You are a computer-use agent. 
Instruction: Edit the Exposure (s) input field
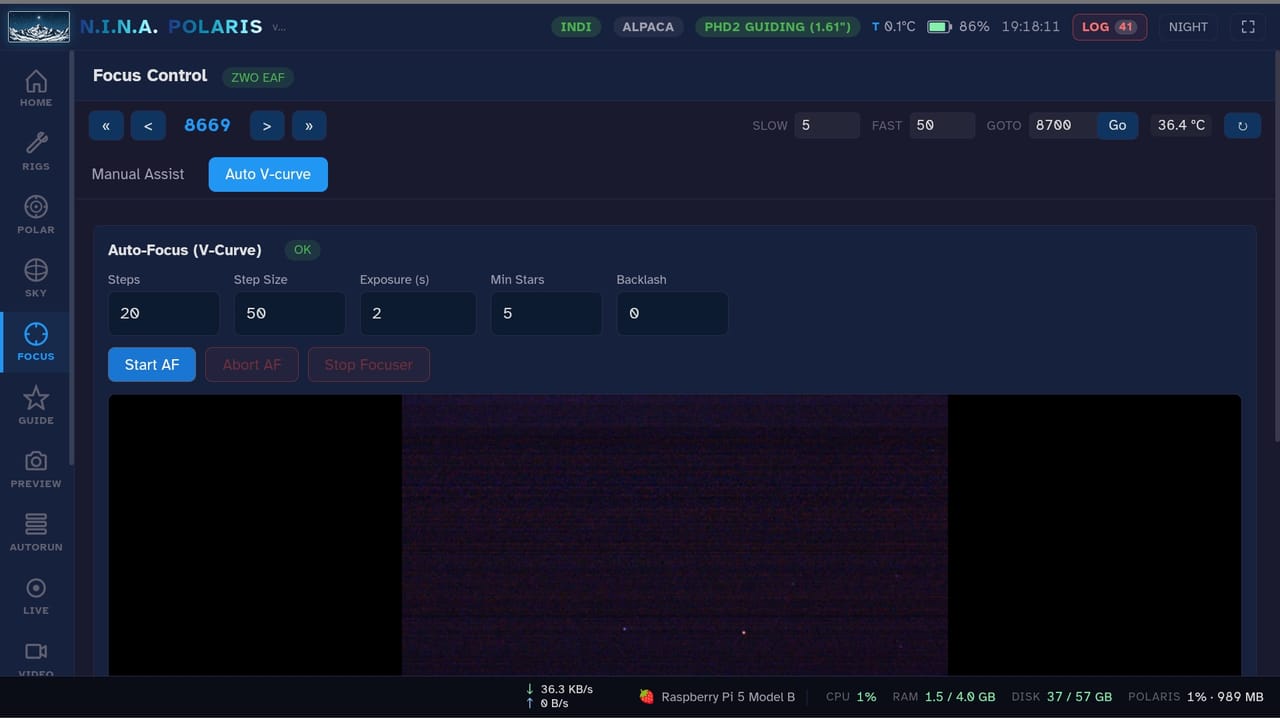pos(418,314)
